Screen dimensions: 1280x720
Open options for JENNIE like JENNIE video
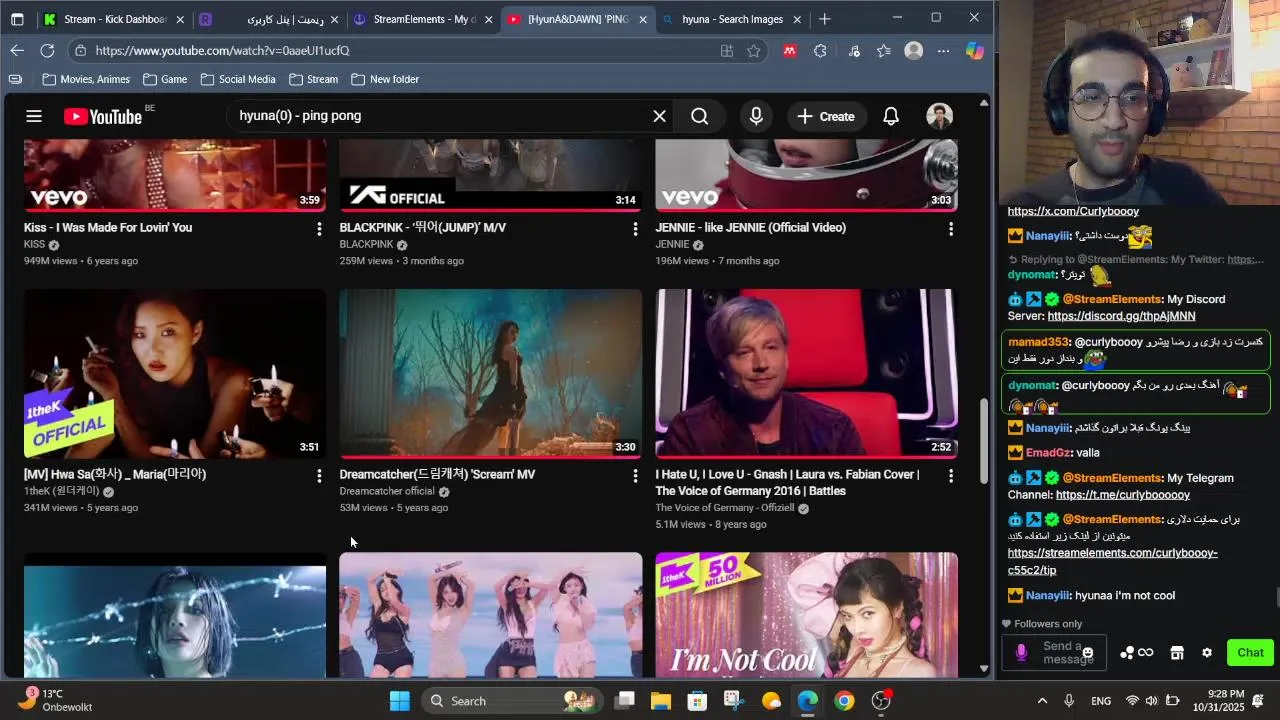click(x=951, y=229)
